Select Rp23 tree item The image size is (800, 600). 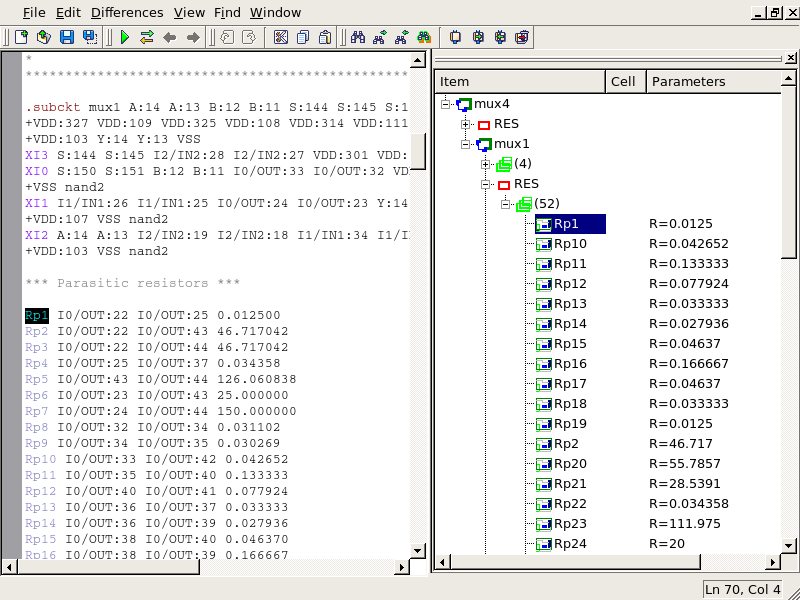[x=570, y=524]
